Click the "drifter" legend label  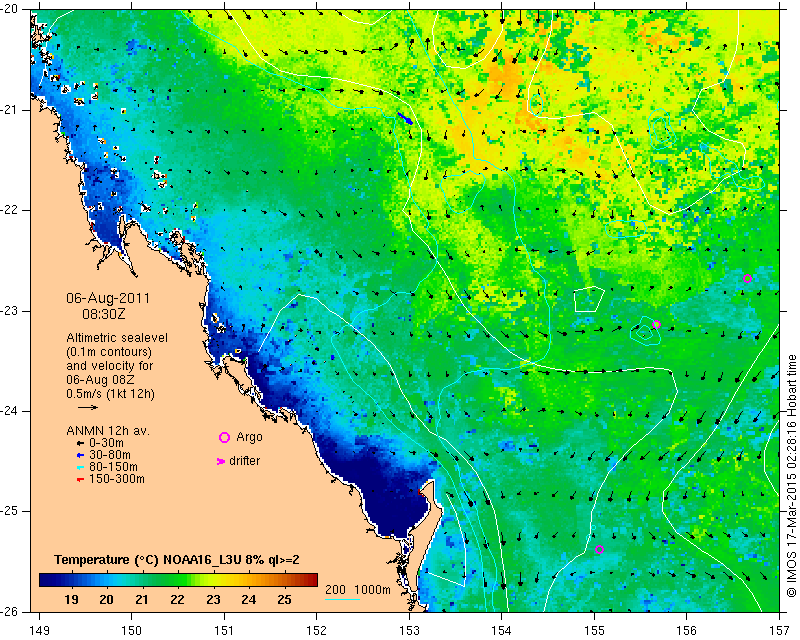coord(244,461)
